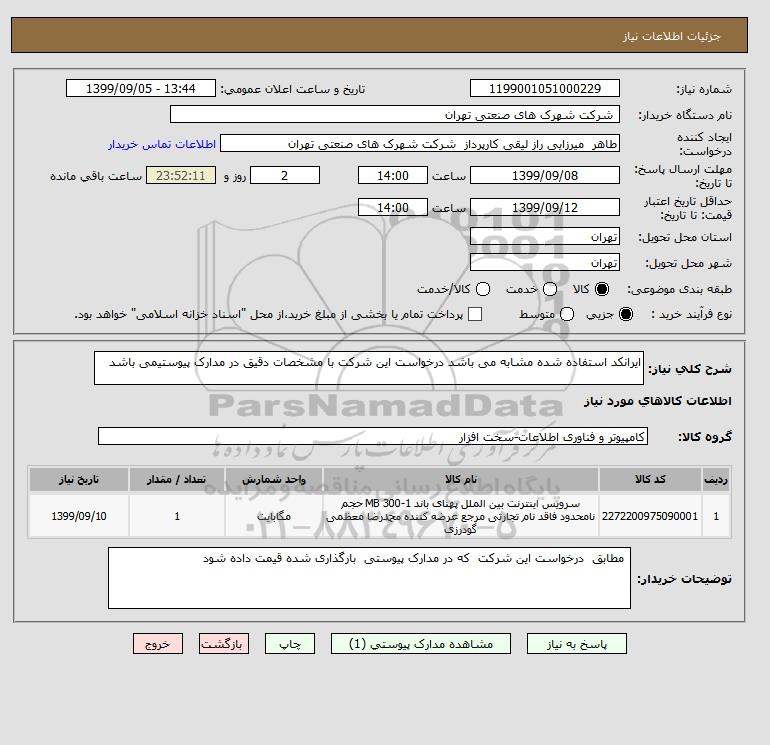Viewport: 770px width, 745px height.
Task: Click the بازگشت back button
Action: [224, 644]
